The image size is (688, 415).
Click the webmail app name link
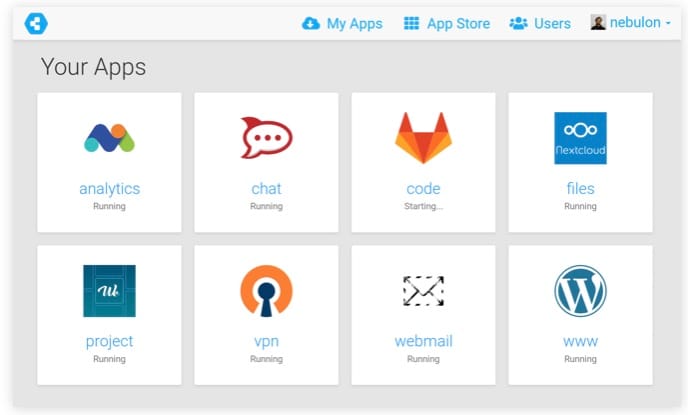click(423, 341)
